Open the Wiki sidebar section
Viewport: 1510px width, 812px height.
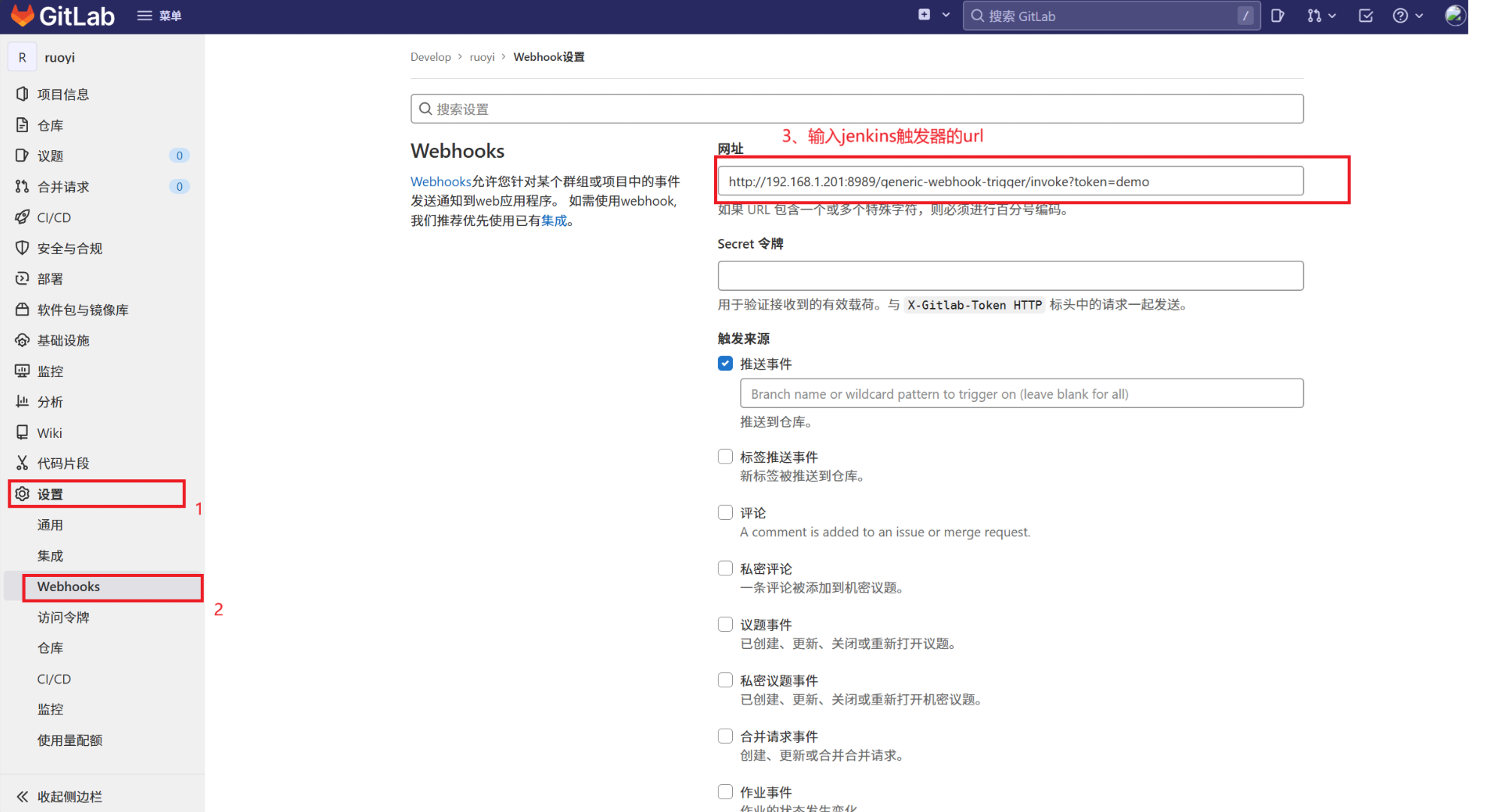pyautogui.click(x=48, y=432)
